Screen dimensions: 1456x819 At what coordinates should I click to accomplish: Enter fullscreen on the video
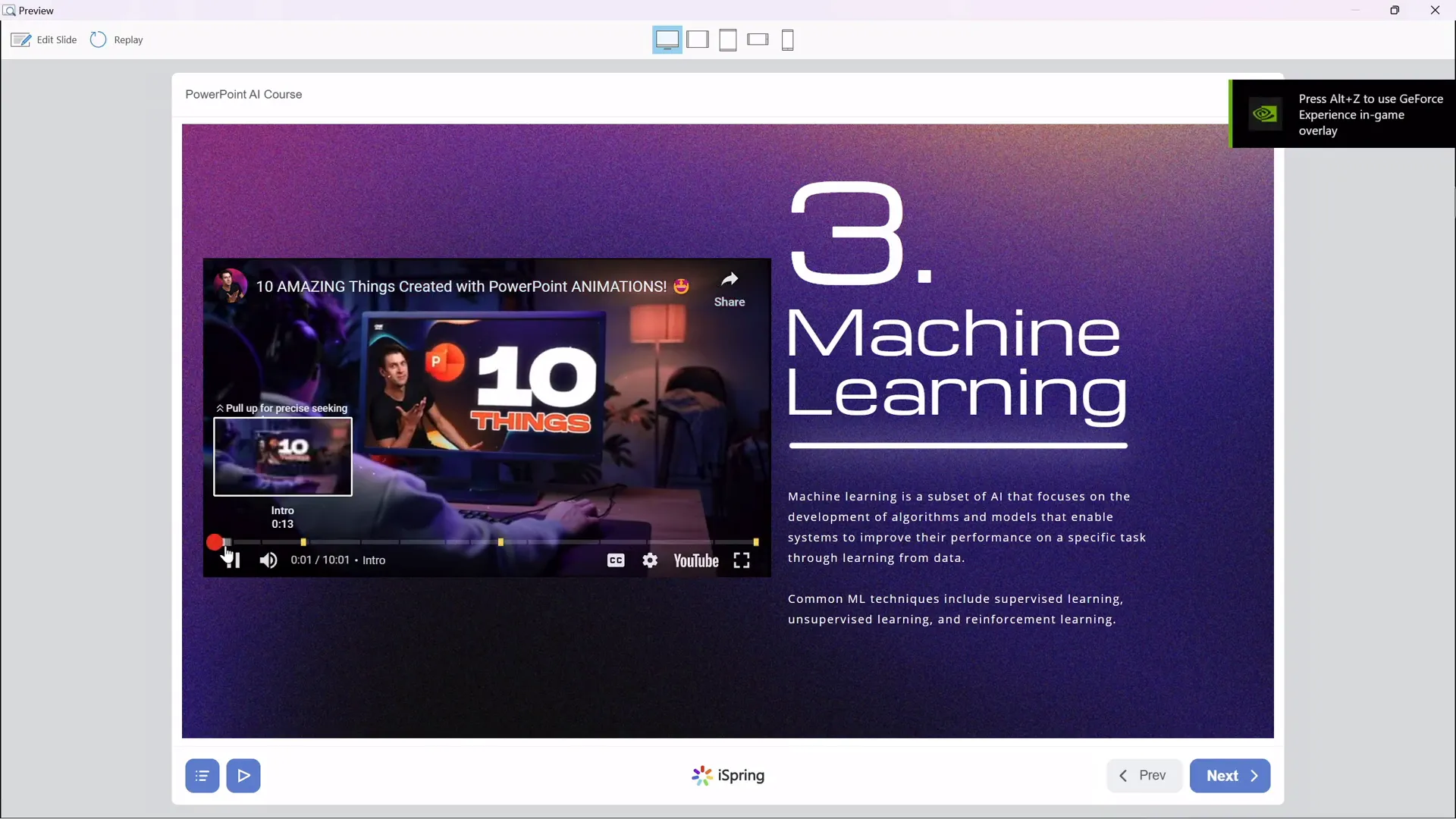click(x=742, y=560)
